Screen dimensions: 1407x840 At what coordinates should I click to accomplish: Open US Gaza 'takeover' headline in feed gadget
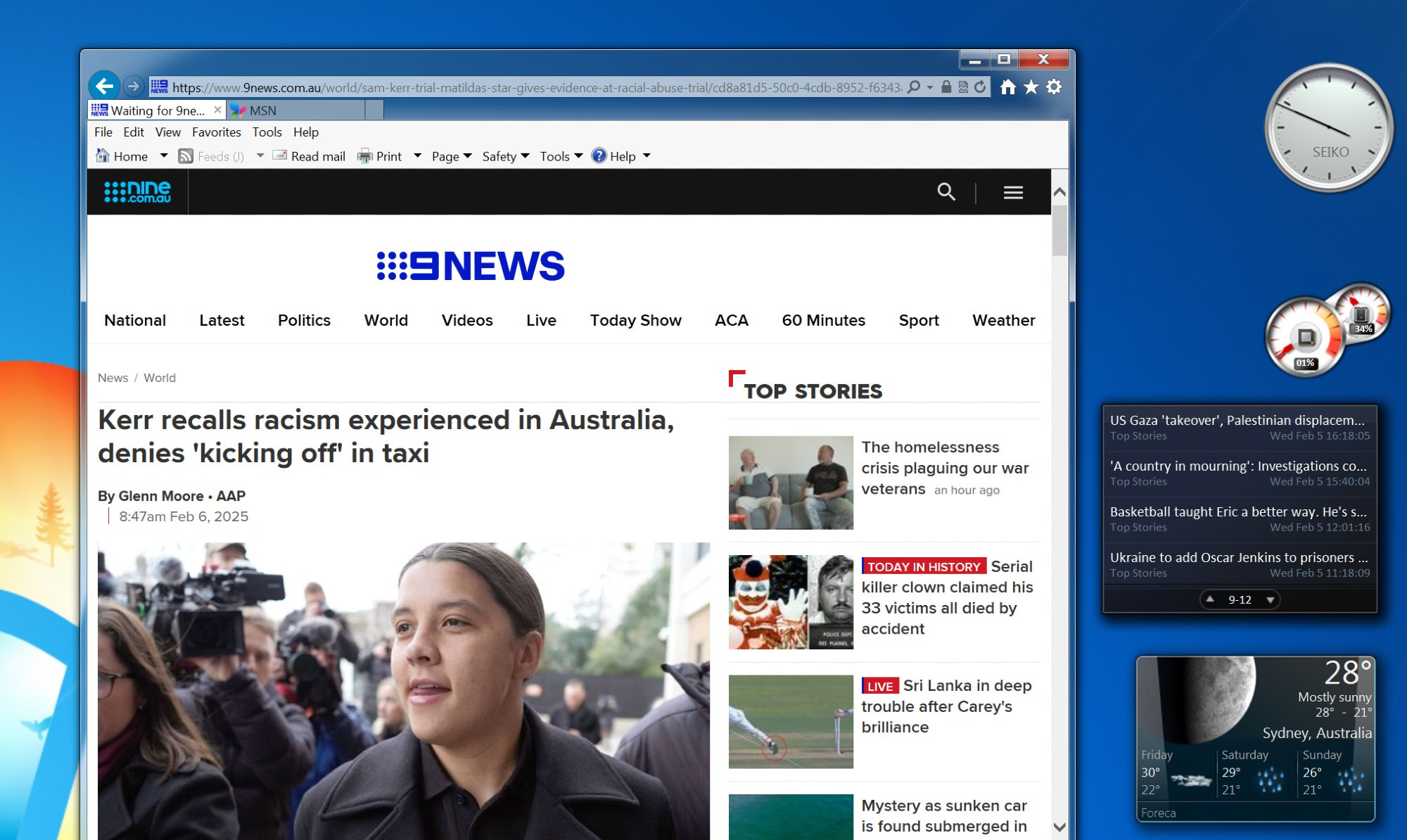(x=1237, y=420)
